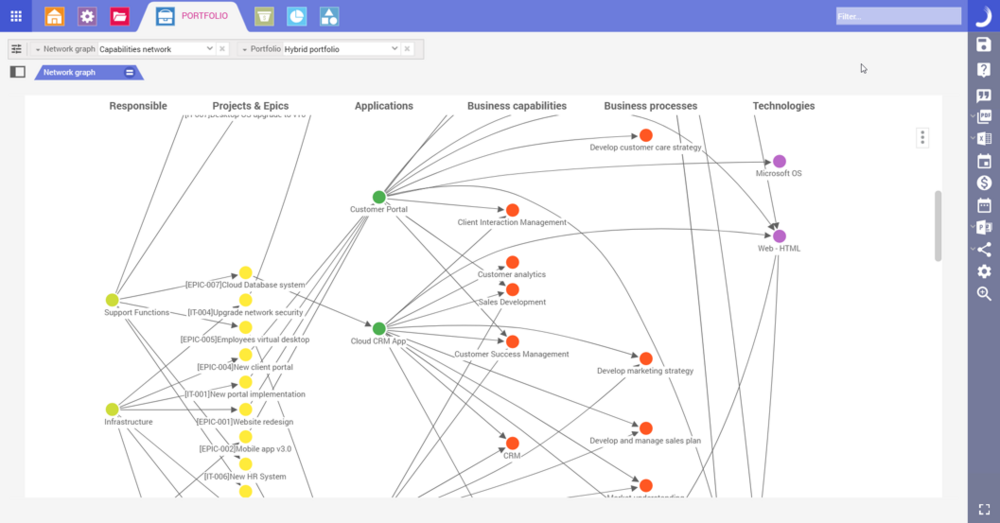Go to the orange home icon
The image size is (1000, 523).
(54, 16)
